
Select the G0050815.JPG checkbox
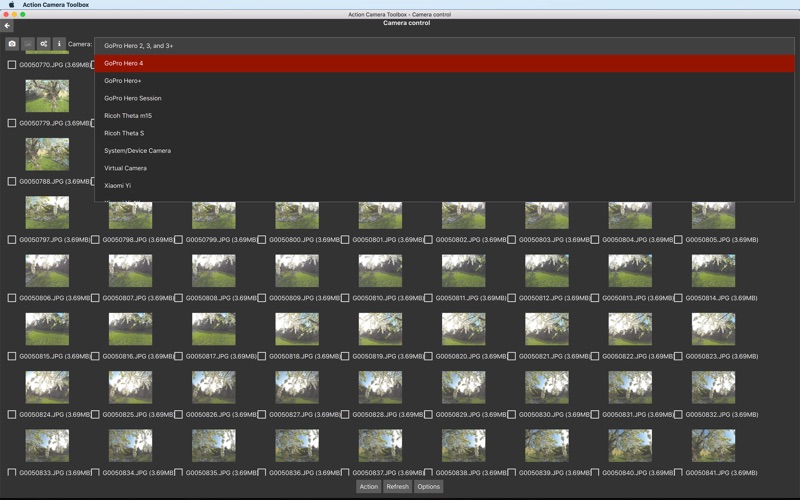tap(12, 356)
